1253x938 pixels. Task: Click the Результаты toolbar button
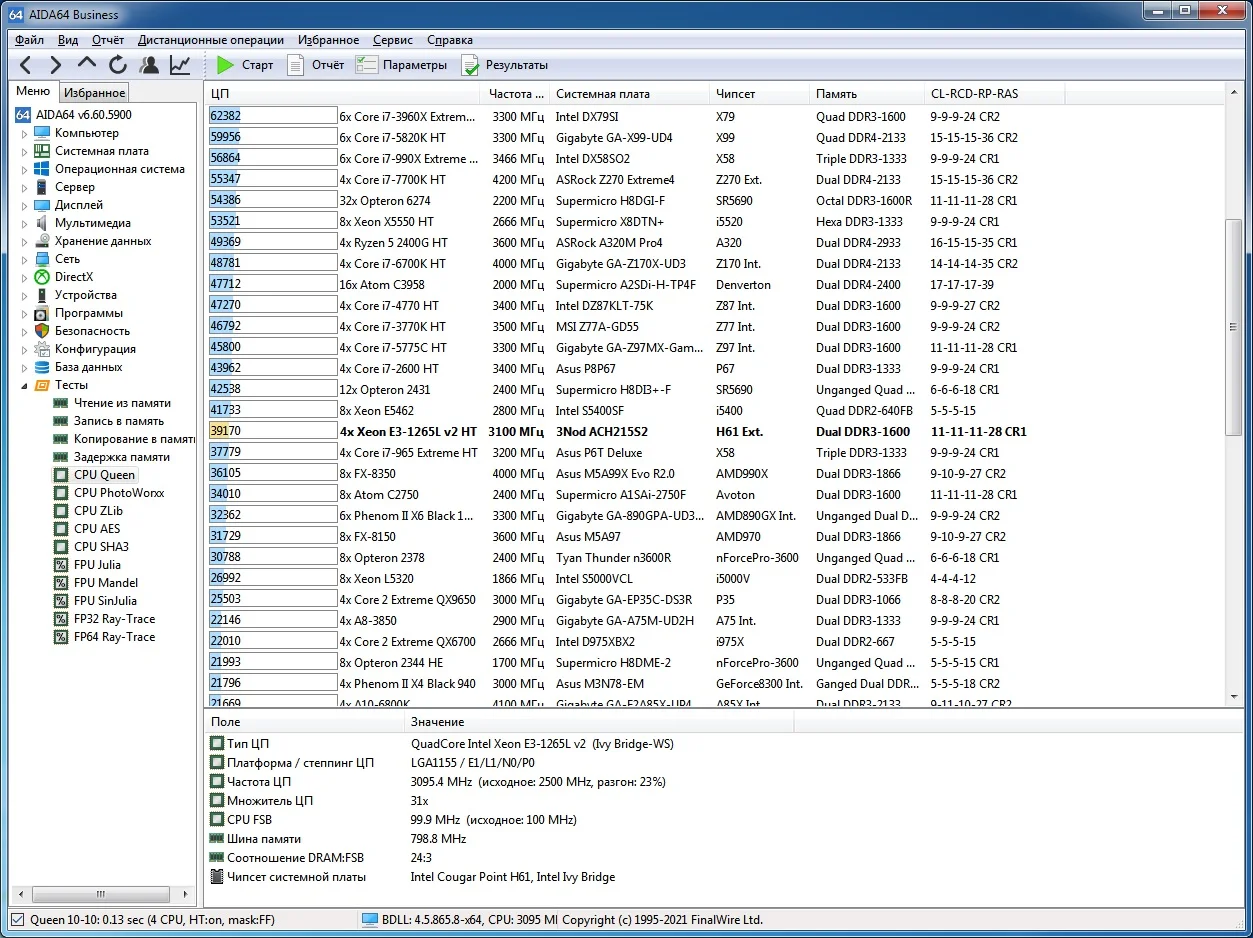click(x=504, y=65)
